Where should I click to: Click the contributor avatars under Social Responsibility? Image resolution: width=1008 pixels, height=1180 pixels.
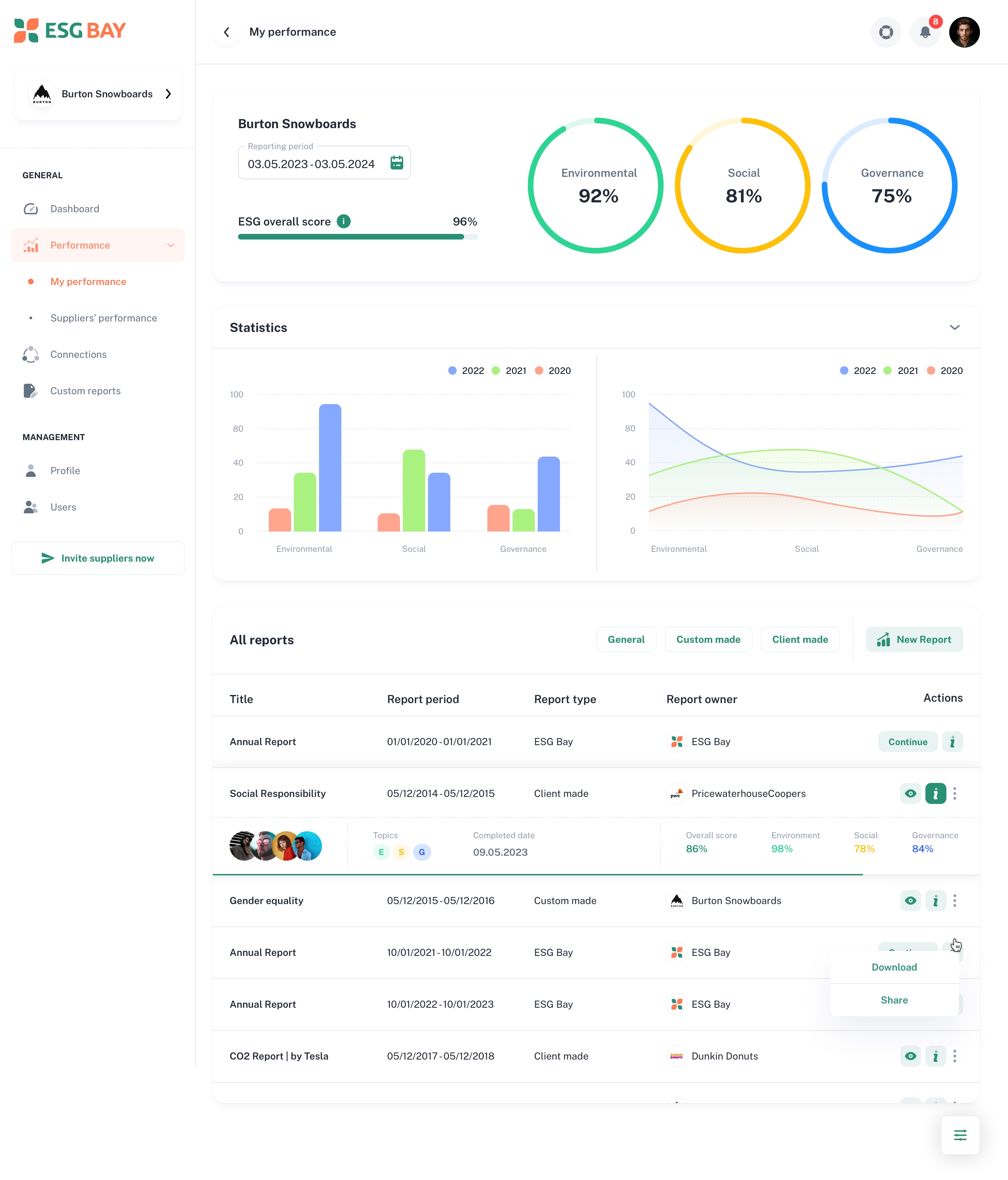[x=275, y=846]
